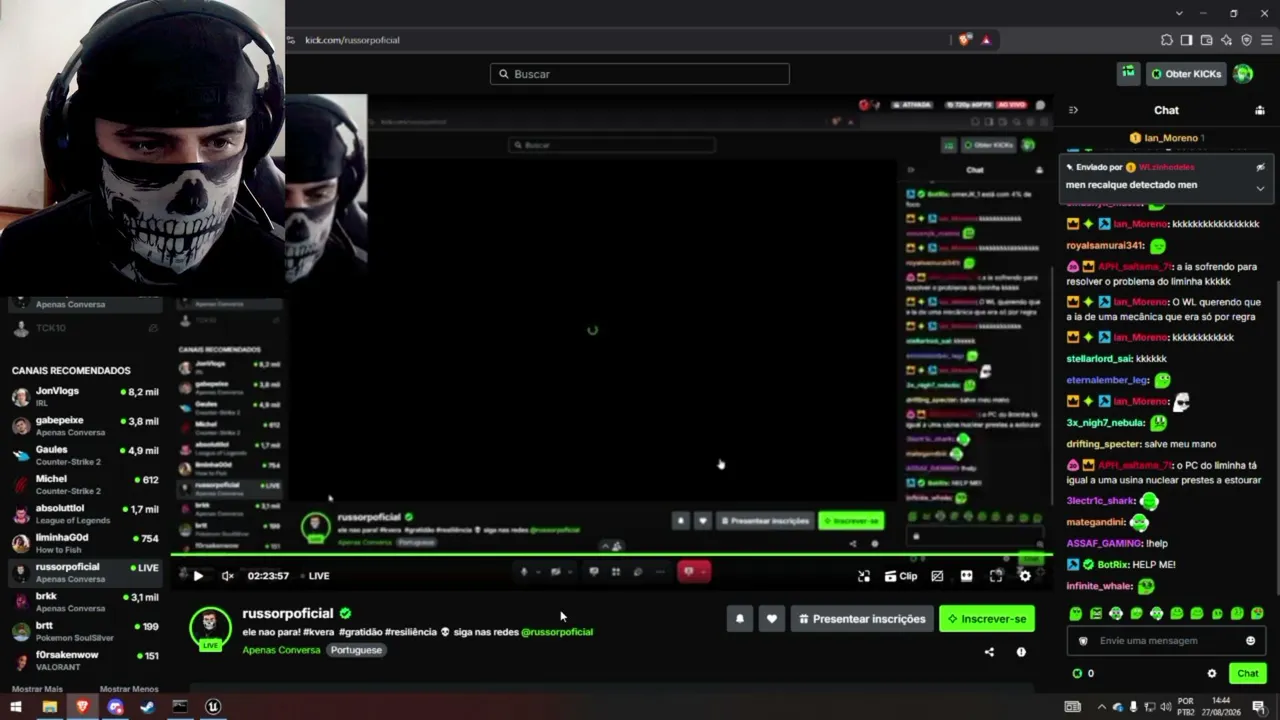Click the mini-player icon left of Clip
Viewport: 1280px width, 720px height.
coord(864,576)
